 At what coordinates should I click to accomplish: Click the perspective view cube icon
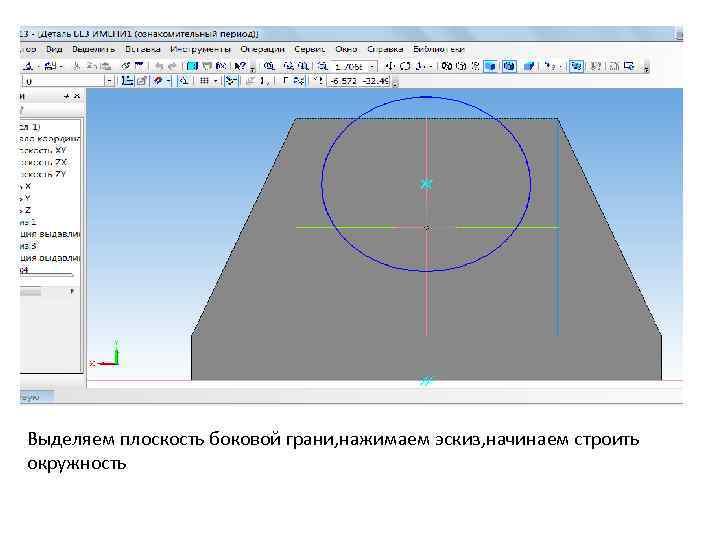529,66
